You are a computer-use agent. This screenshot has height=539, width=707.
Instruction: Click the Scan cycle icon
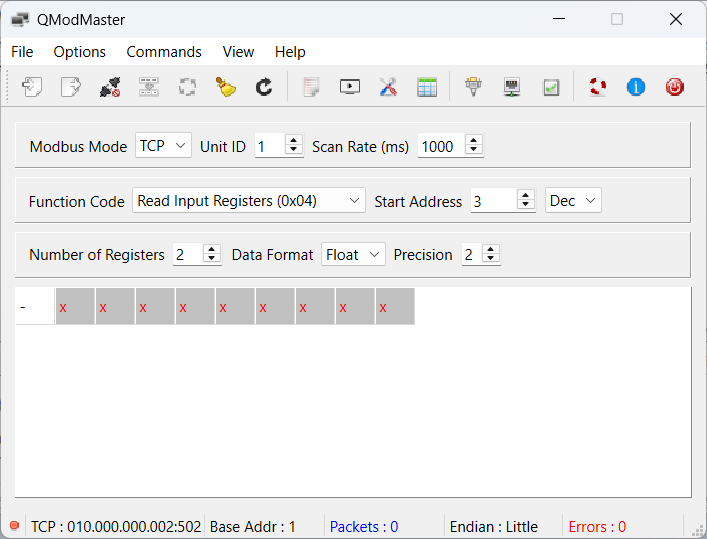(x=187, y=87)
